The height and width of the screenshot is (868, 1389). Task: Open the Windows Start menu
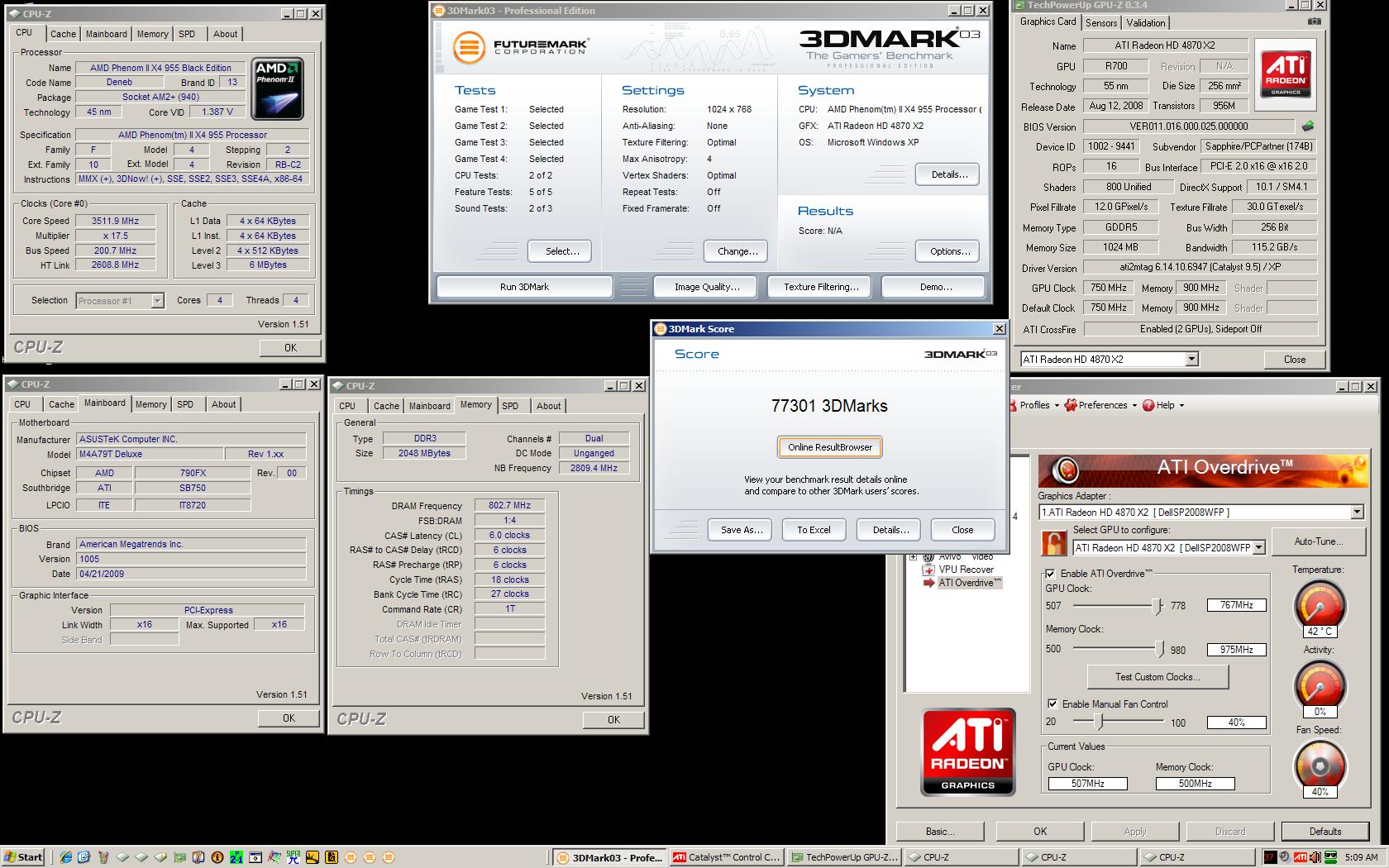coord(23,857)
